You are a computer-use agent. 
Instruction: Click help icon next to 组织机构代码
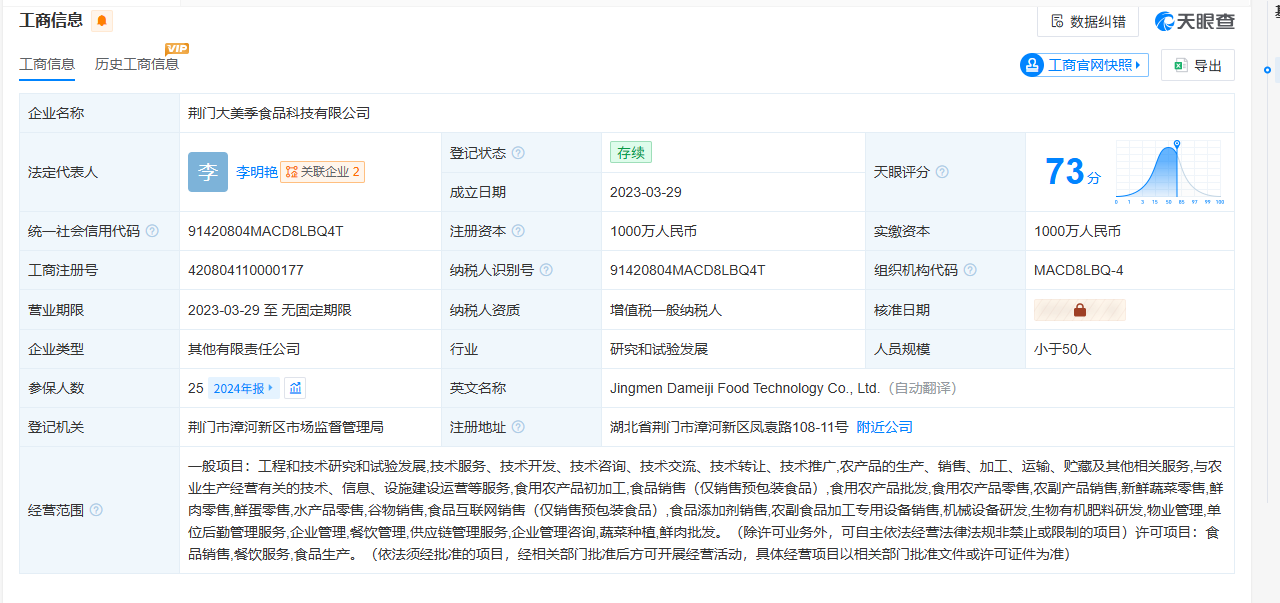click(x=970, y=270)
